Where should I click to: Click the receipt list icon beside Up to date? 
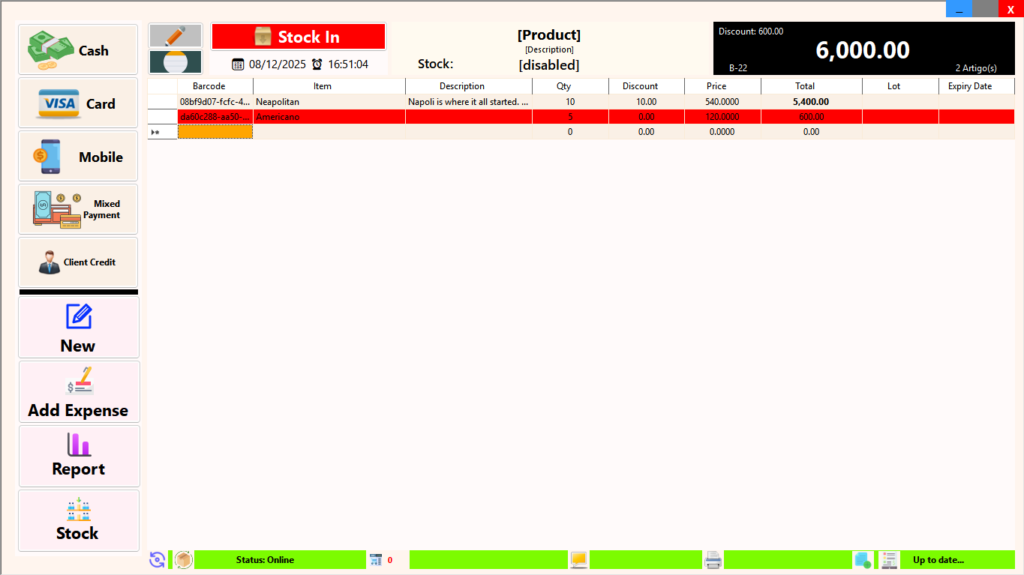click(889, 559)
